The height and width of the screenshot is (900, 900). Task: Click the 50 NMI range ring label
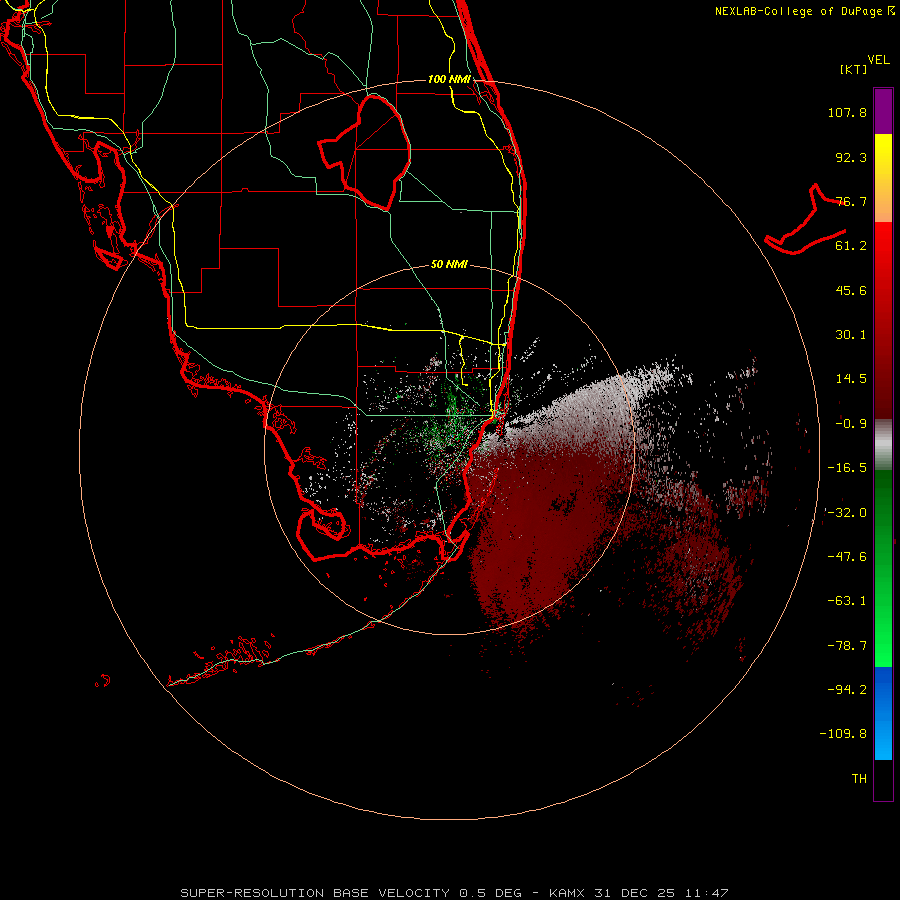coord(449,264)
